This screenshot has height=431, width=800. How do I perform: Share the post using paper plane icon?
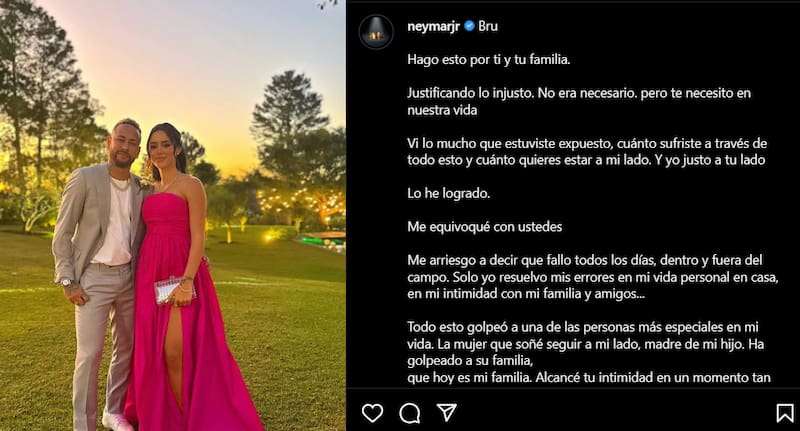pyautogui.click(x=447, y=413)
